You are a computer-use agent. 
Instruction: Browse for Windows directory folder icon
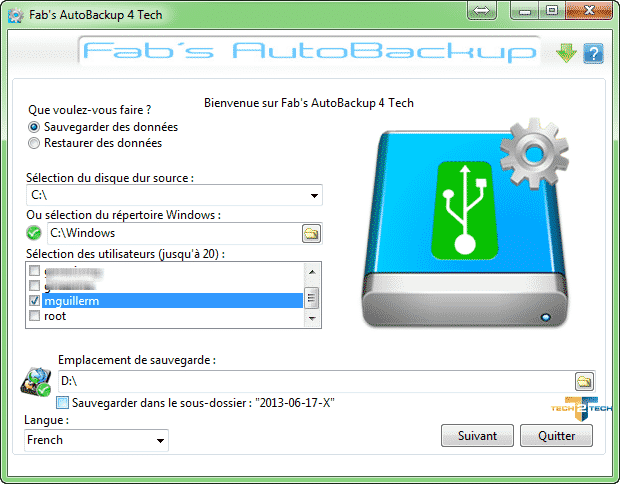[x=312, y=233]
